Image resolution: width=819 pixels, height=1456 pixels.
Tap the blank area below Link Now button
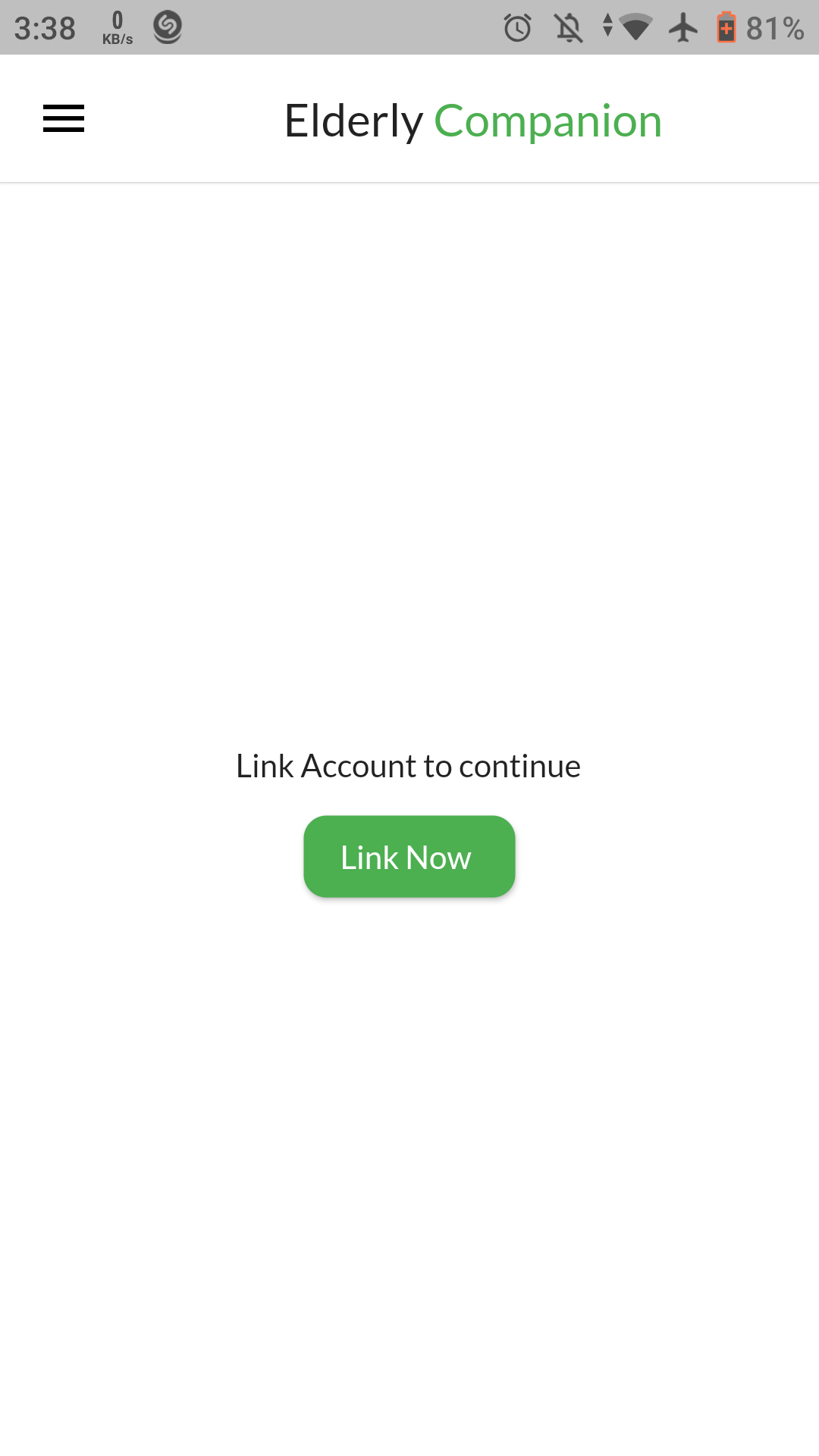(x=409, y=1175)
